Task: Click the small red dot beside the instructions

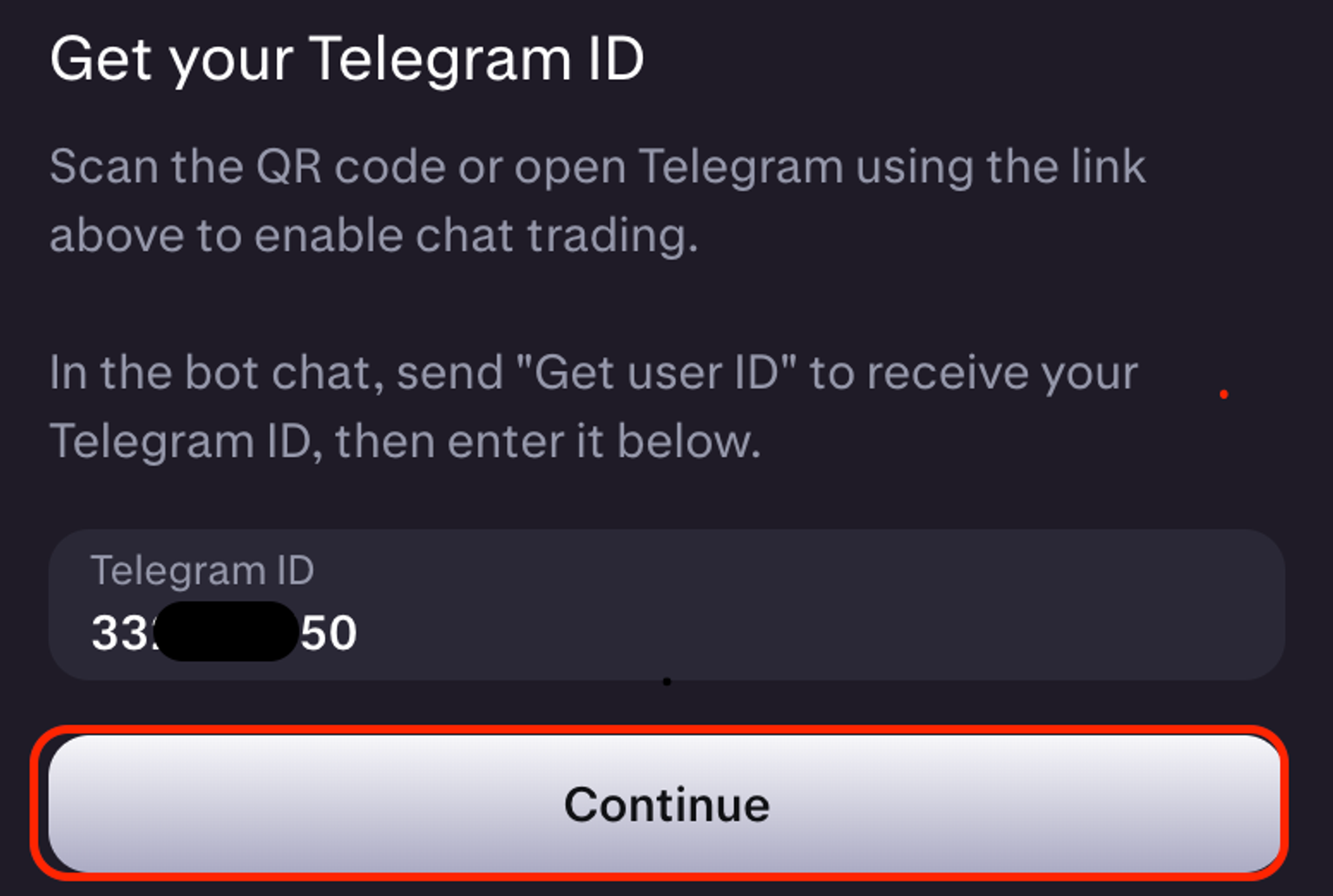Action: coord(1224,395)
